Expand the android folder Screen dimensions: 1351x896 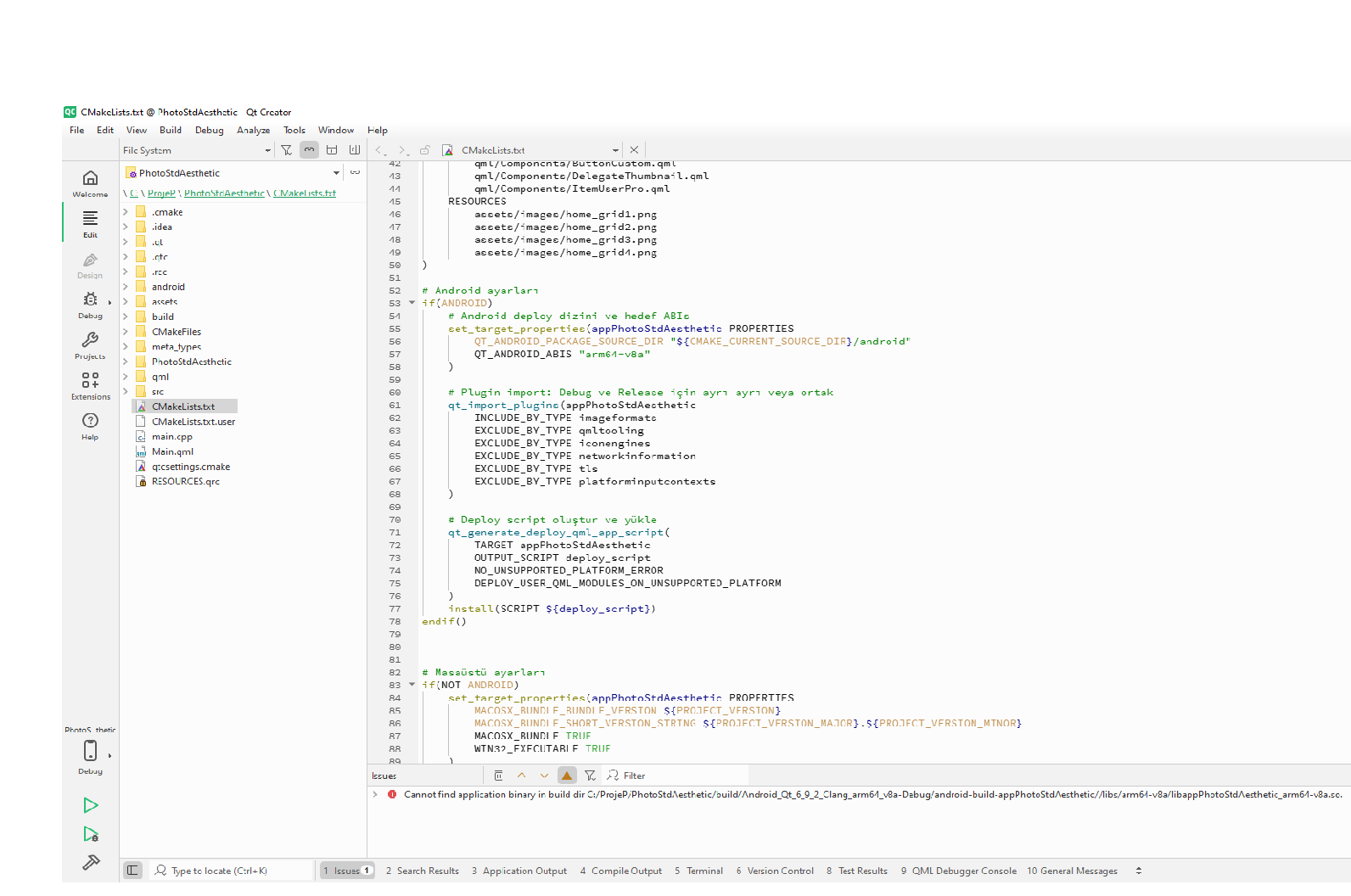126,287
